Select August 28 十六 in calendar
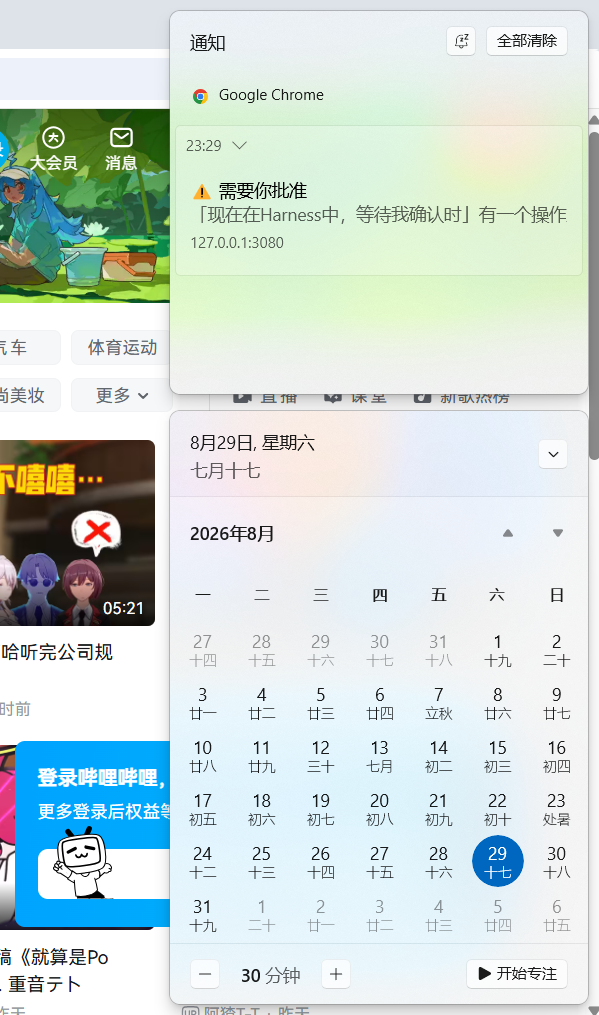The image size is (599, 1015). (x=438, y=862)
